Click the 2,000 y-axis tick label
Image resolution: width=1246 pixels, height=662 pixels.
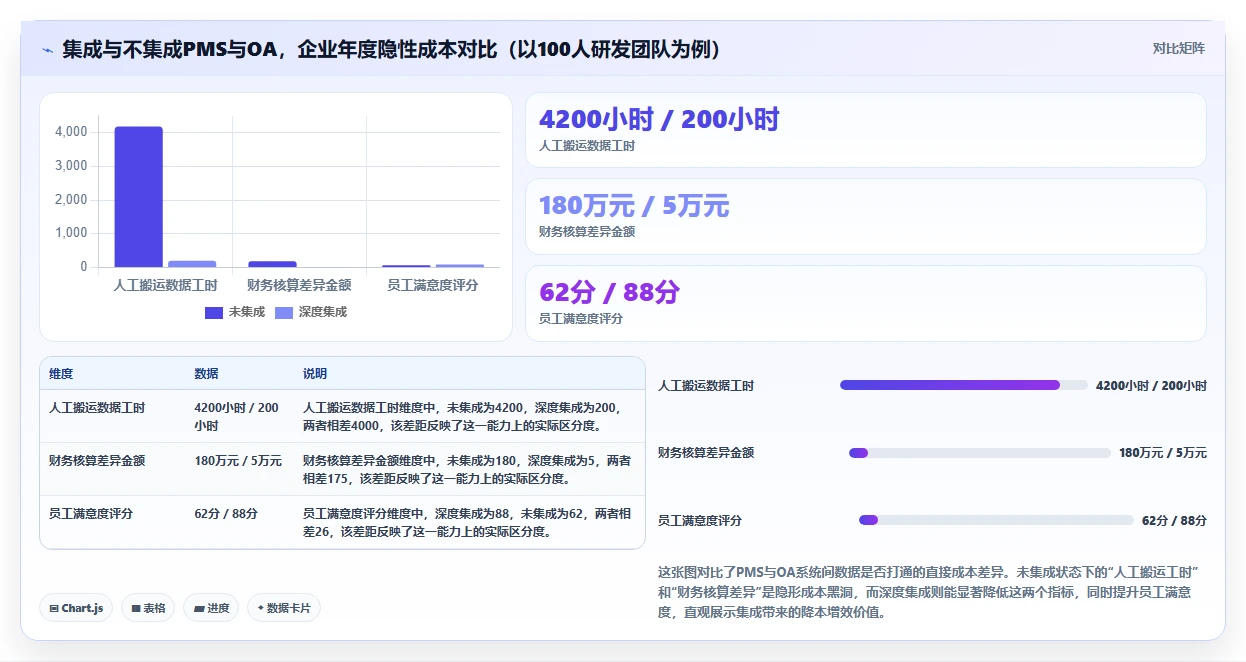[x=71, y=200]
